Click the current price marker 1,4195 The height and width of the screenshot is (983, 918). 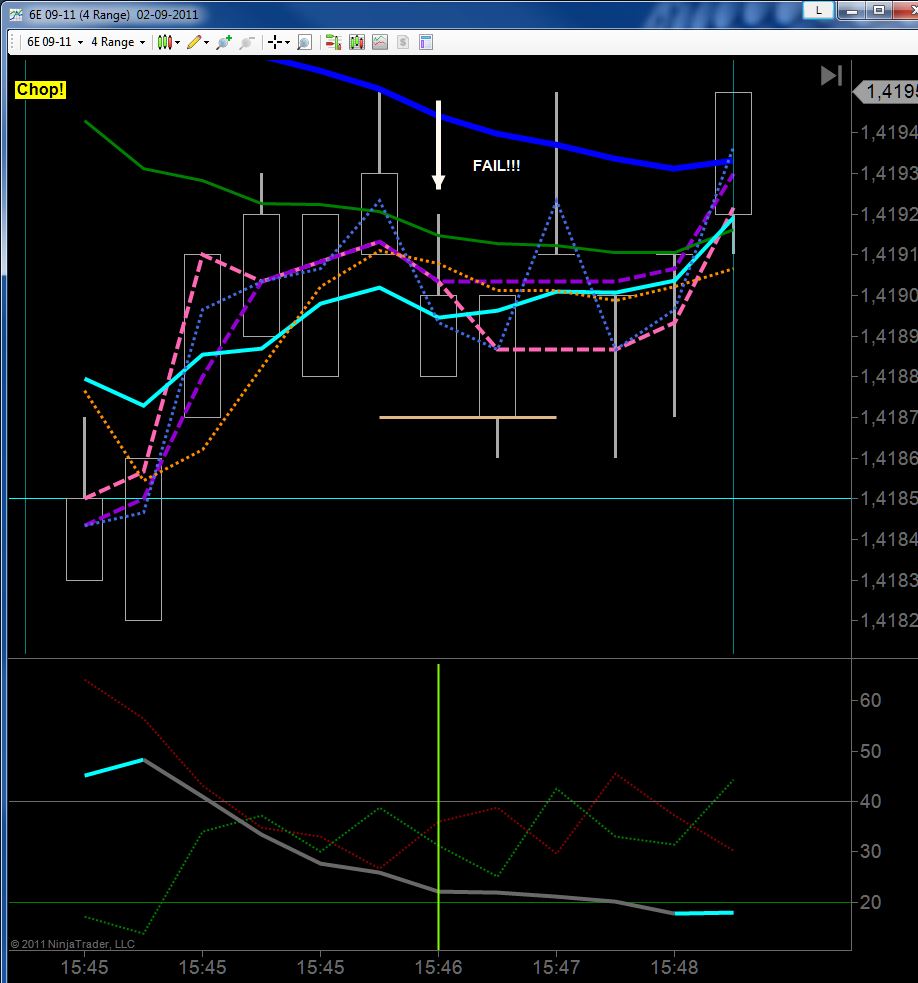pos(887,92)
